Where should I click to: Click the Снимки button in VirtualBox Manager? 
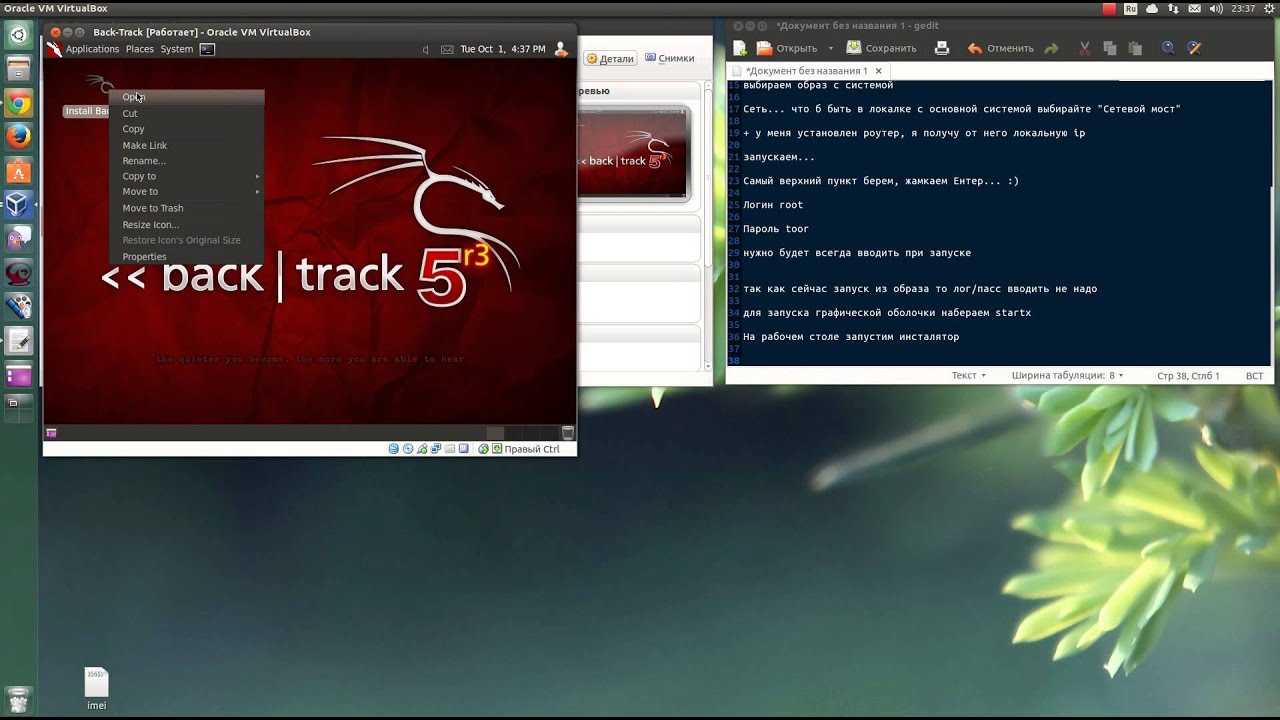click(669, 58)
